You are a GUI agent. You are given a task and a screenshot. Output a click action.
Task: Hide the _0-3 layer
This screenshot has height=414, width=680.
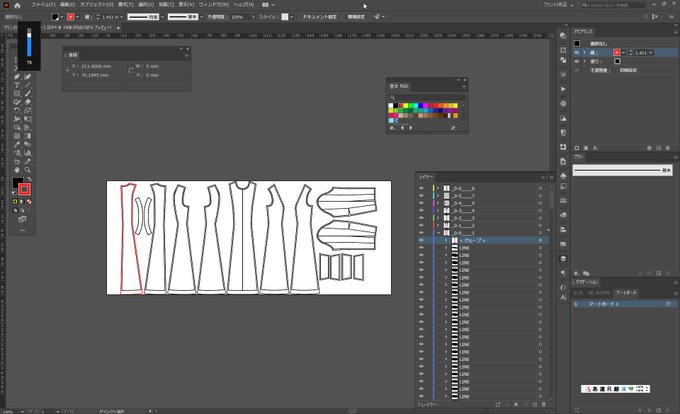[421, 210]
